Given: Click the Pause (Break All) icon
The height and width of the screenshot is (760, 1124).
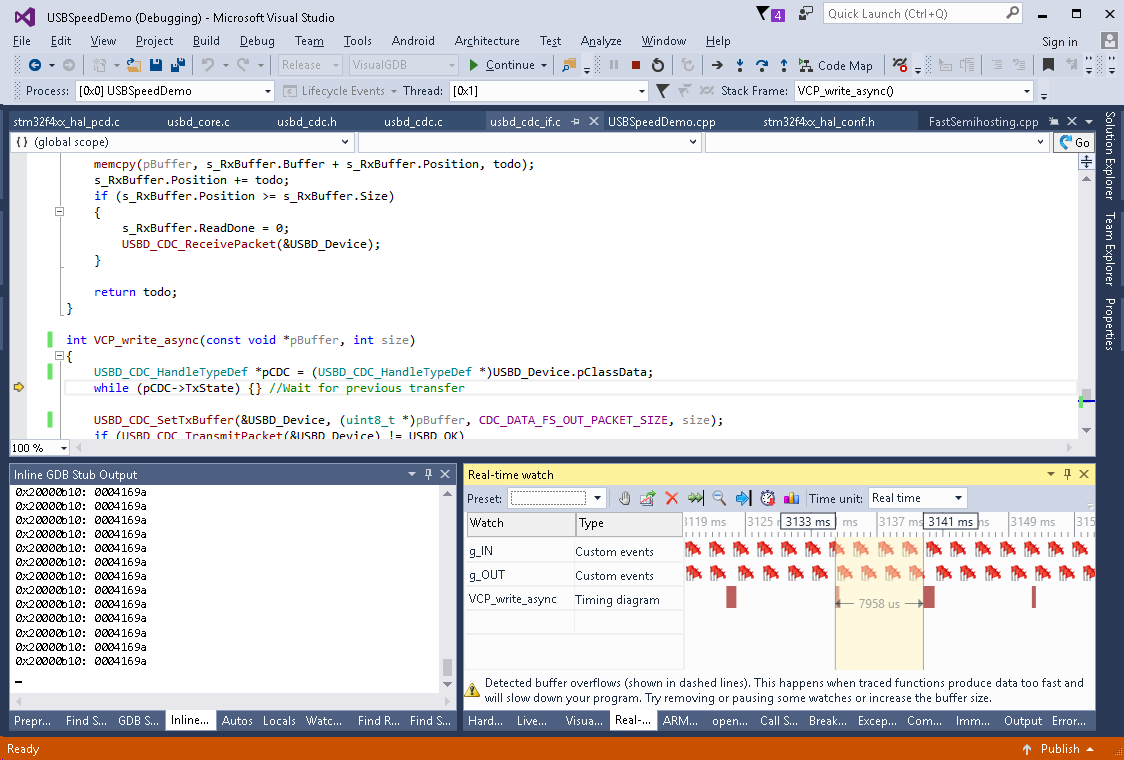Looking at the screenshot, I should pos(614,65).
